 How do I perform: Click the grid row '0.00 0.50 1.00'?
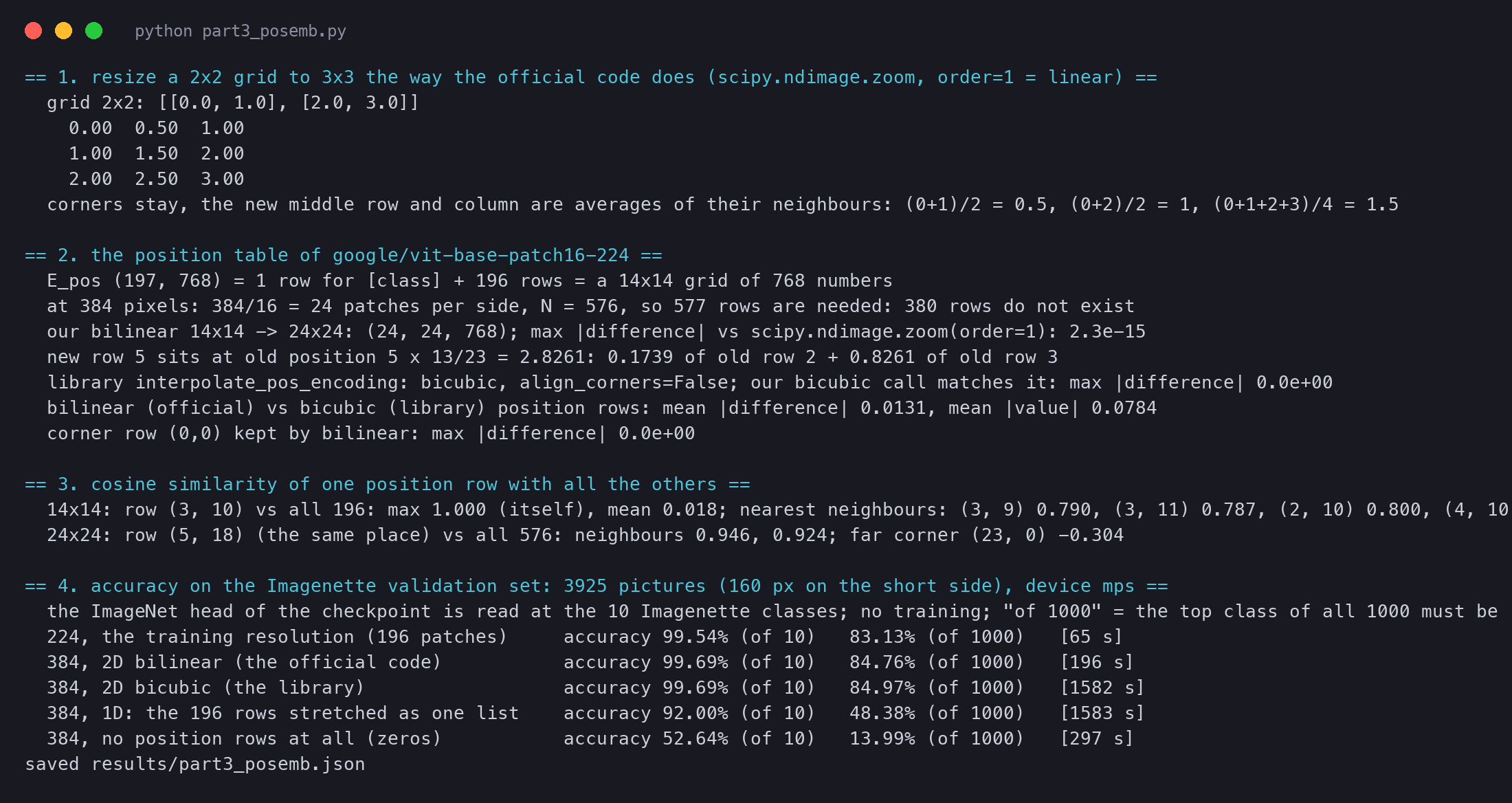(x=157, y=128)
